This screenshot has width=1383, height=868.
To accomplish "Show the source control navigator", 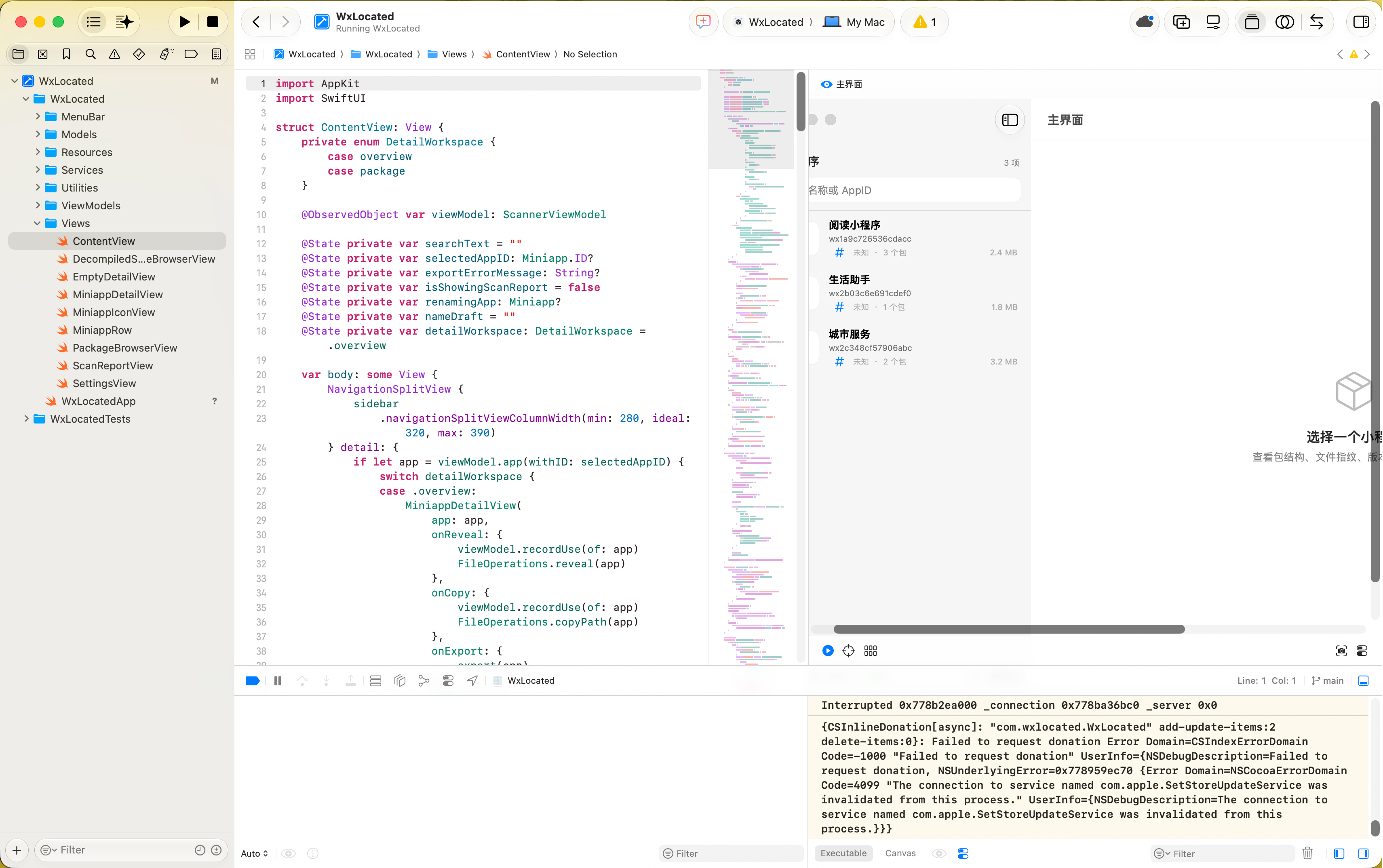I will tap(42, 54).
